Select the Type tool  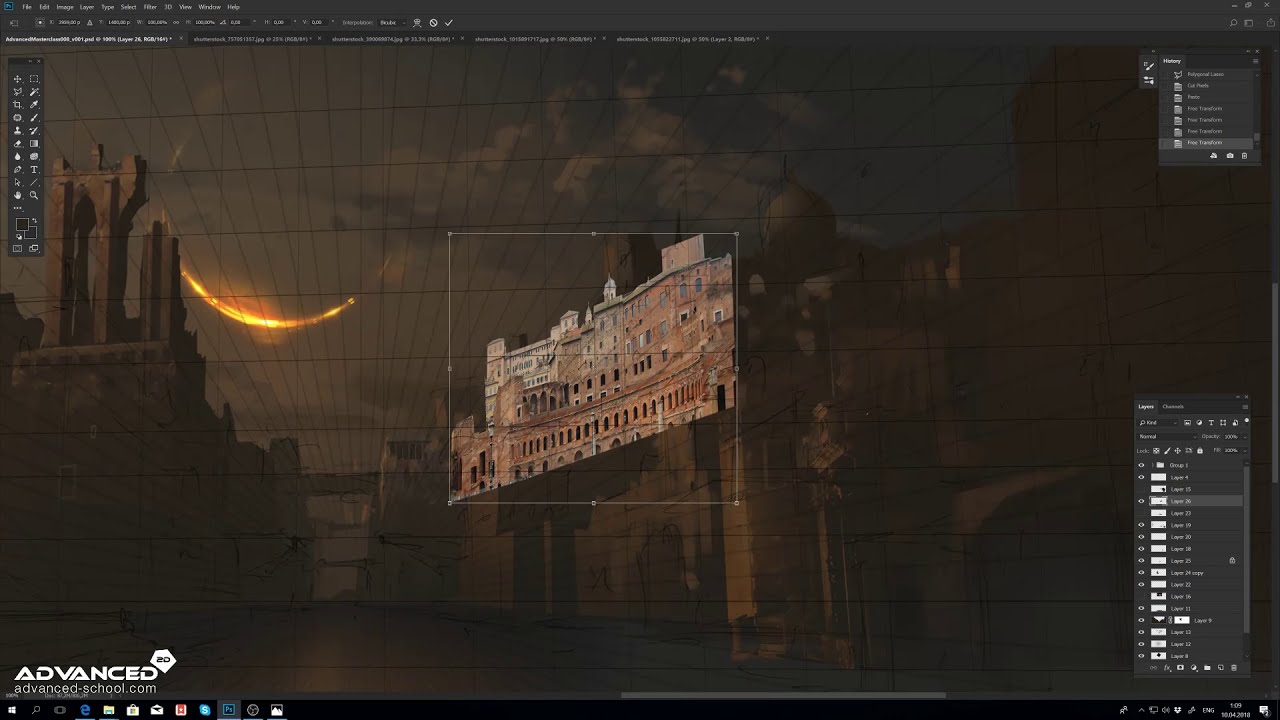pos(34,170)
